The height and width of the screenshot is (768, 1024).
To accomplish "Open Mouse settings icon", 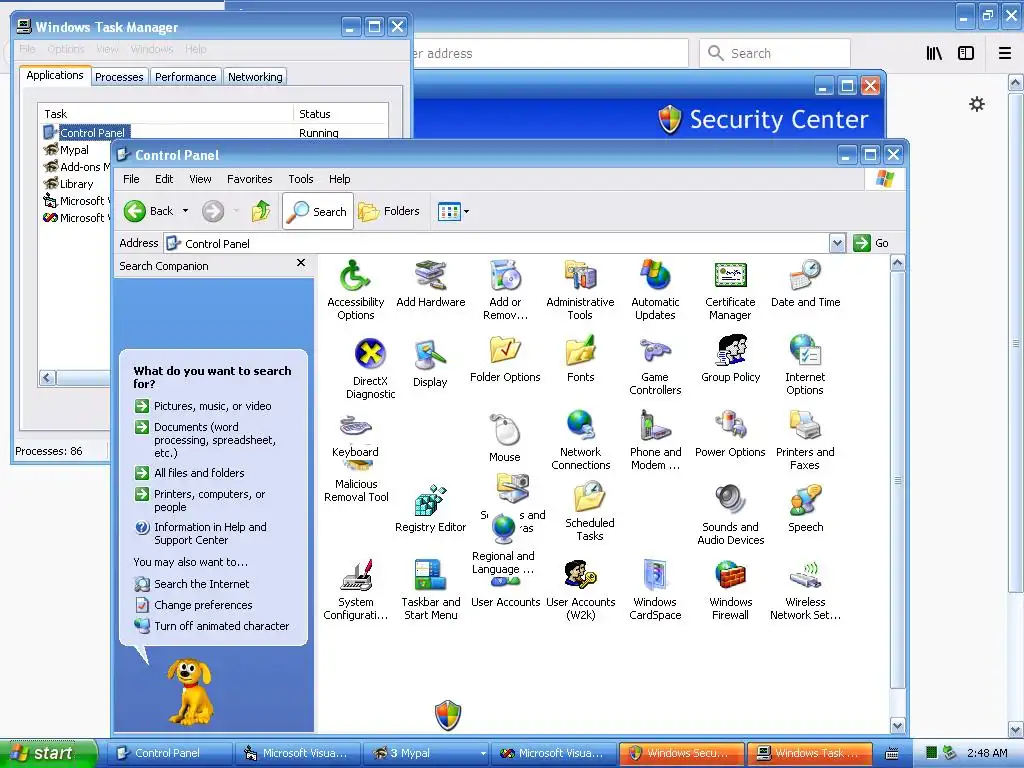I will click(x=505, y=438).
